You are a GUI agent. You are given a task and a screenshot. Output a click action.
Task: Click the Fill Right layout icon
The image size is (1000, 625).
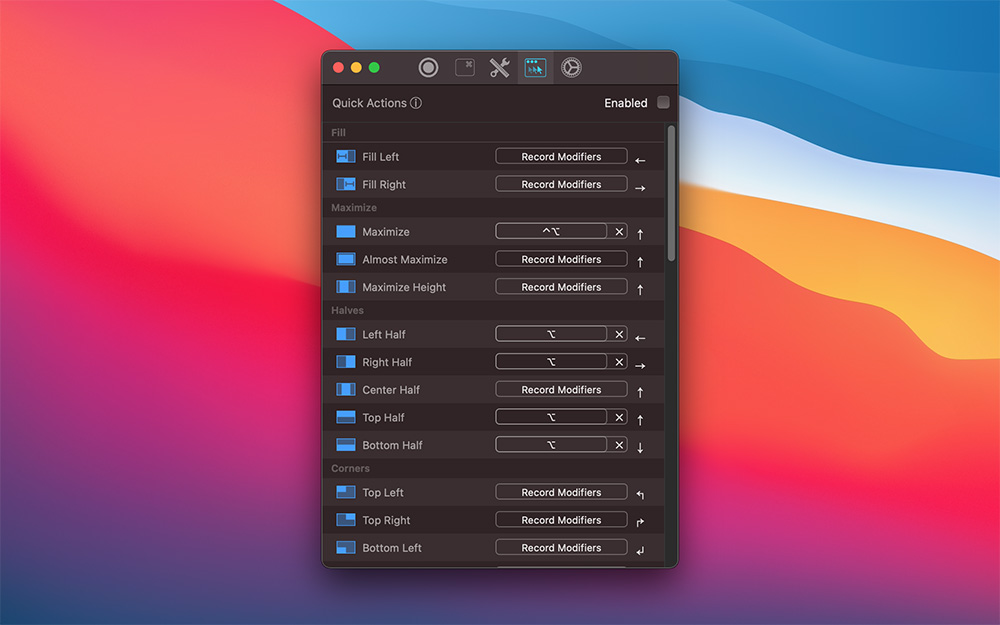pyautogui.click(x=346, y=184)
